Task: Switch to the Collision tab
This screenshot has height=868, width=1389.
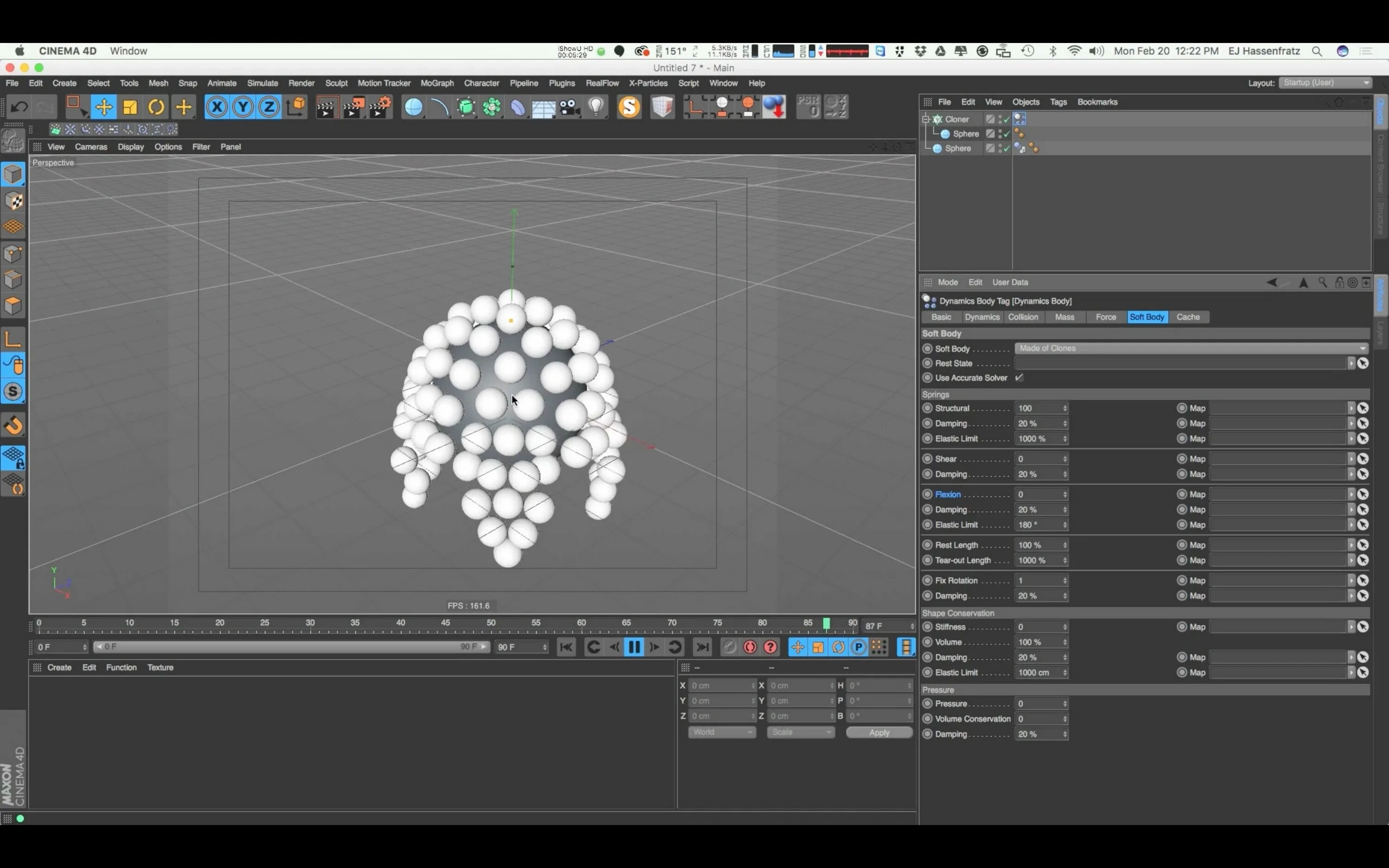Action: coord(1023,317)
